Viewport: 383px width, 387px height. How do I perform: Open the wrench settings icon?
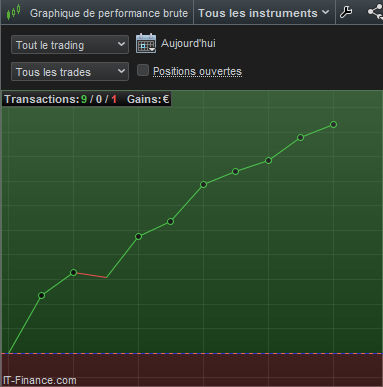(346, 12)
